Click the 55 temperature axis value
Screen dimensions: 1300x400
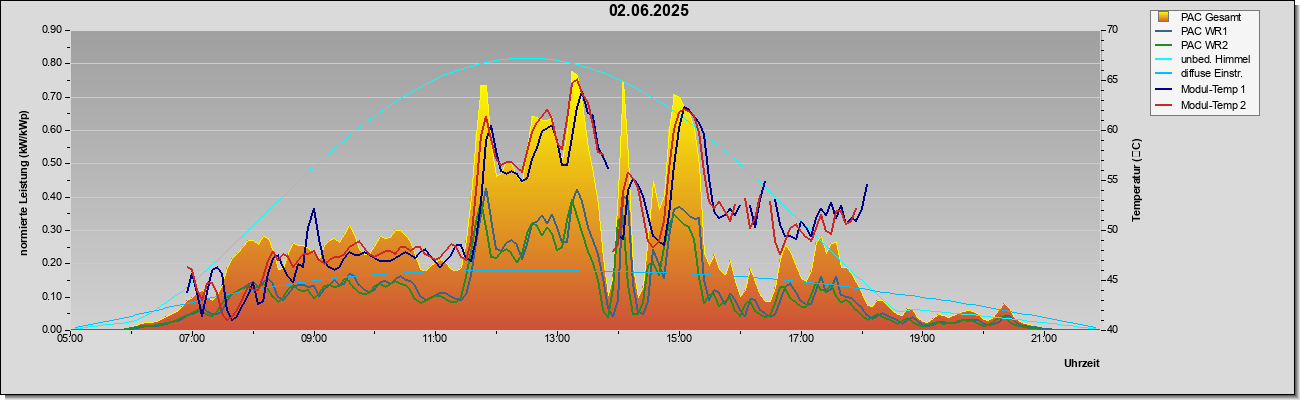(1113, 180)
